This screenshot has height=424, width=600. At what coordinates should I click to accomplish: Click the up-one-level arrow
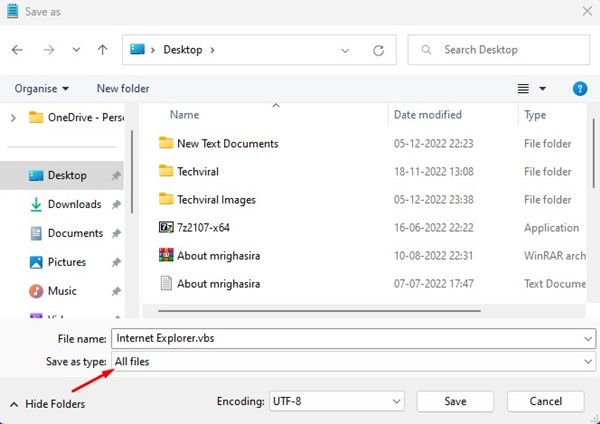[x=103, y=49]
